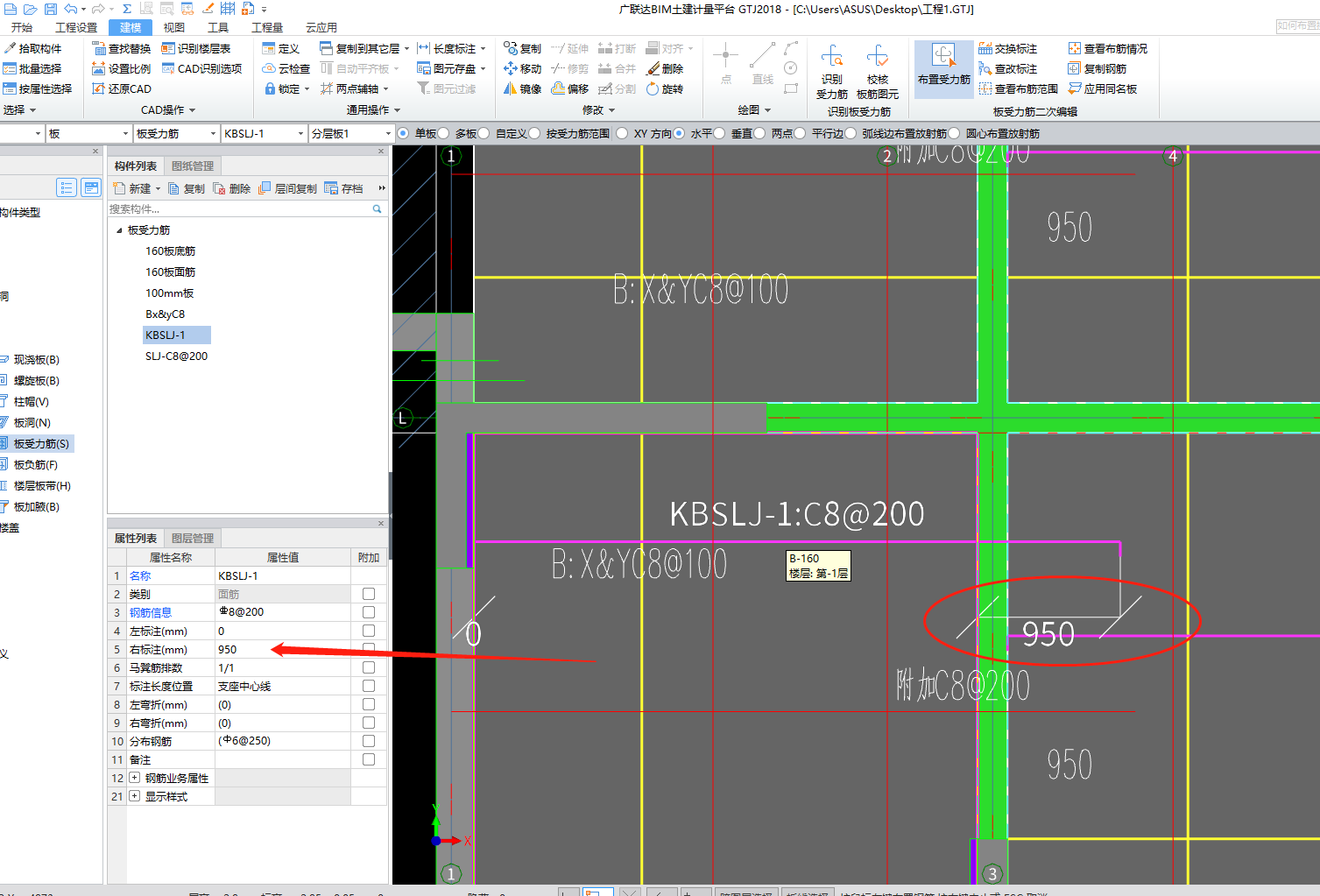Viewport: 1320px width, 896px height.
Task: Select the 镜像 mirror tool
Action: pyautogui.click(x=523, y=88)
